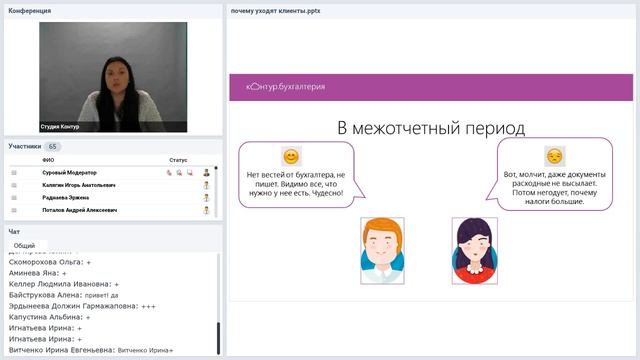The image size is (640, 360).
Task: Click the gray square icon beside Суровый Модератор
Action: tap(14, 173)
